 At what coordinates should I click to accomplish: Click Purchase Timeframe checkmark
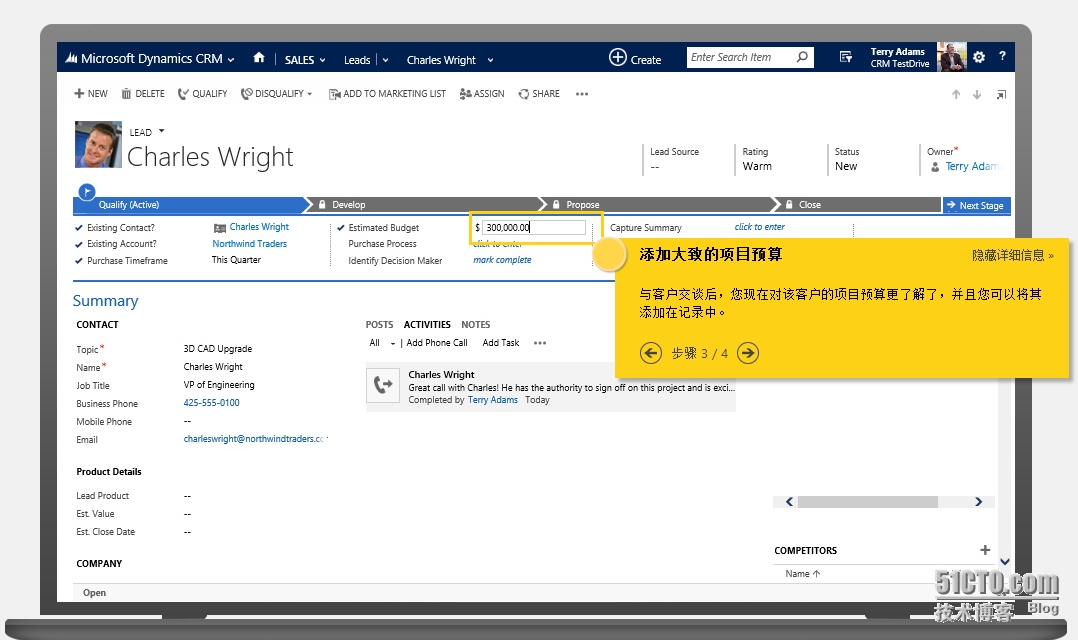tap(78, 261)
